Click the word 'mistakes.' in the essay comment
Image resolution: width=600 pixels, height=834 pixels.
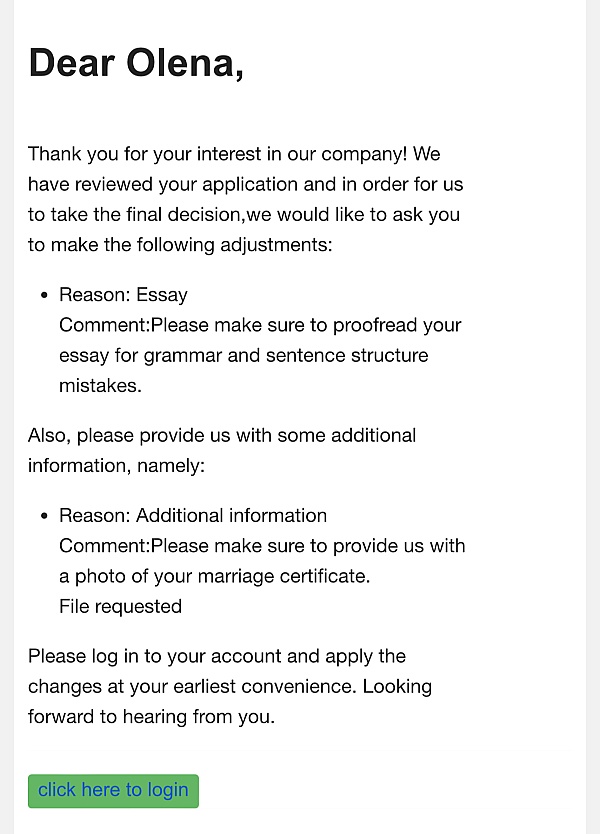[100, 385]
